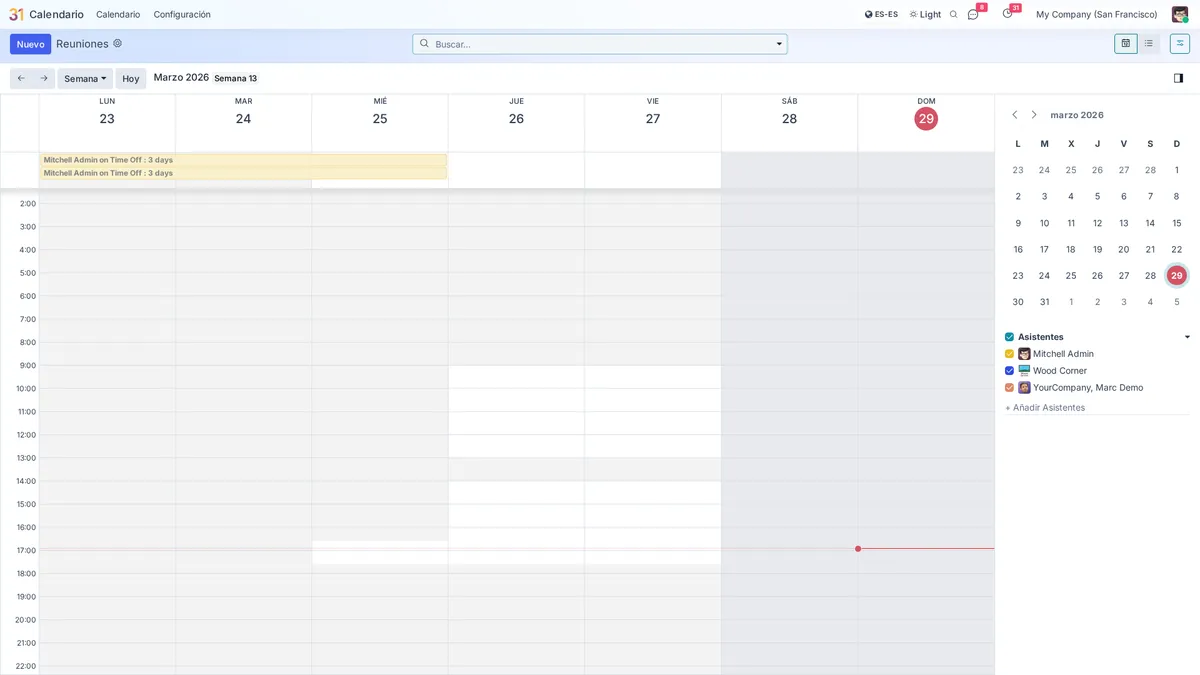The height and width of the screenshot is (675, 1200).
Task: Expand the search bar dropdown arrow
Action: click(779, 43)
